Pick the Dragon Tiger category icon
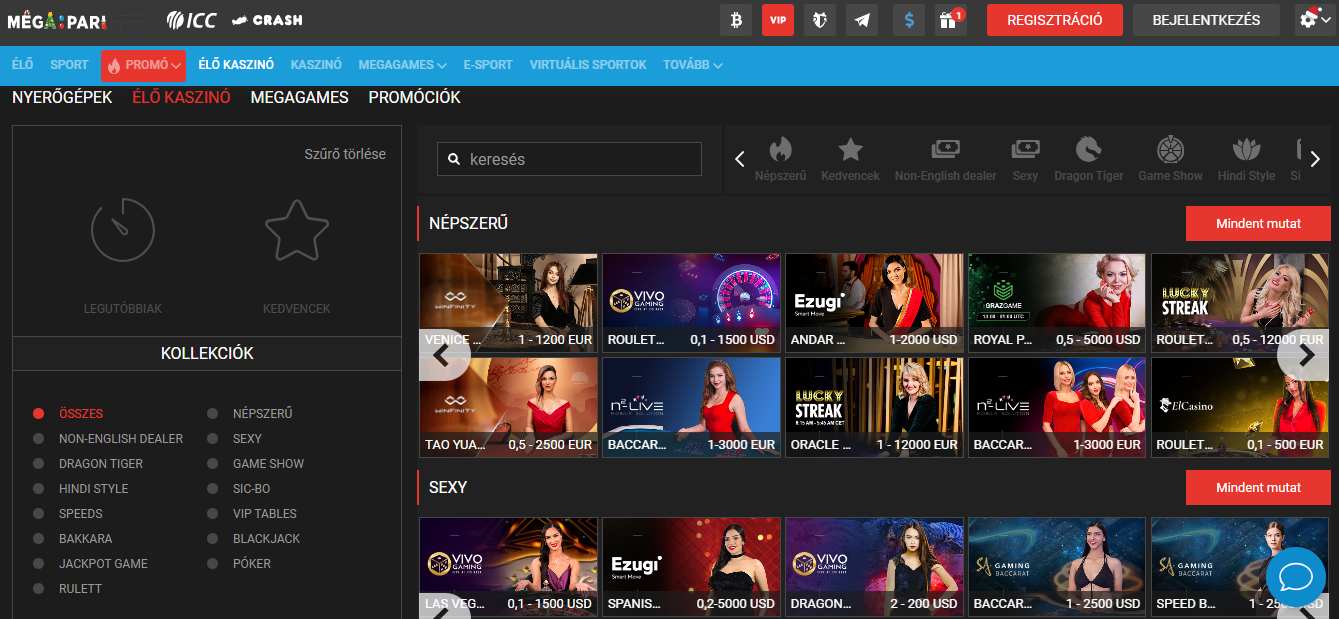 1088,150
